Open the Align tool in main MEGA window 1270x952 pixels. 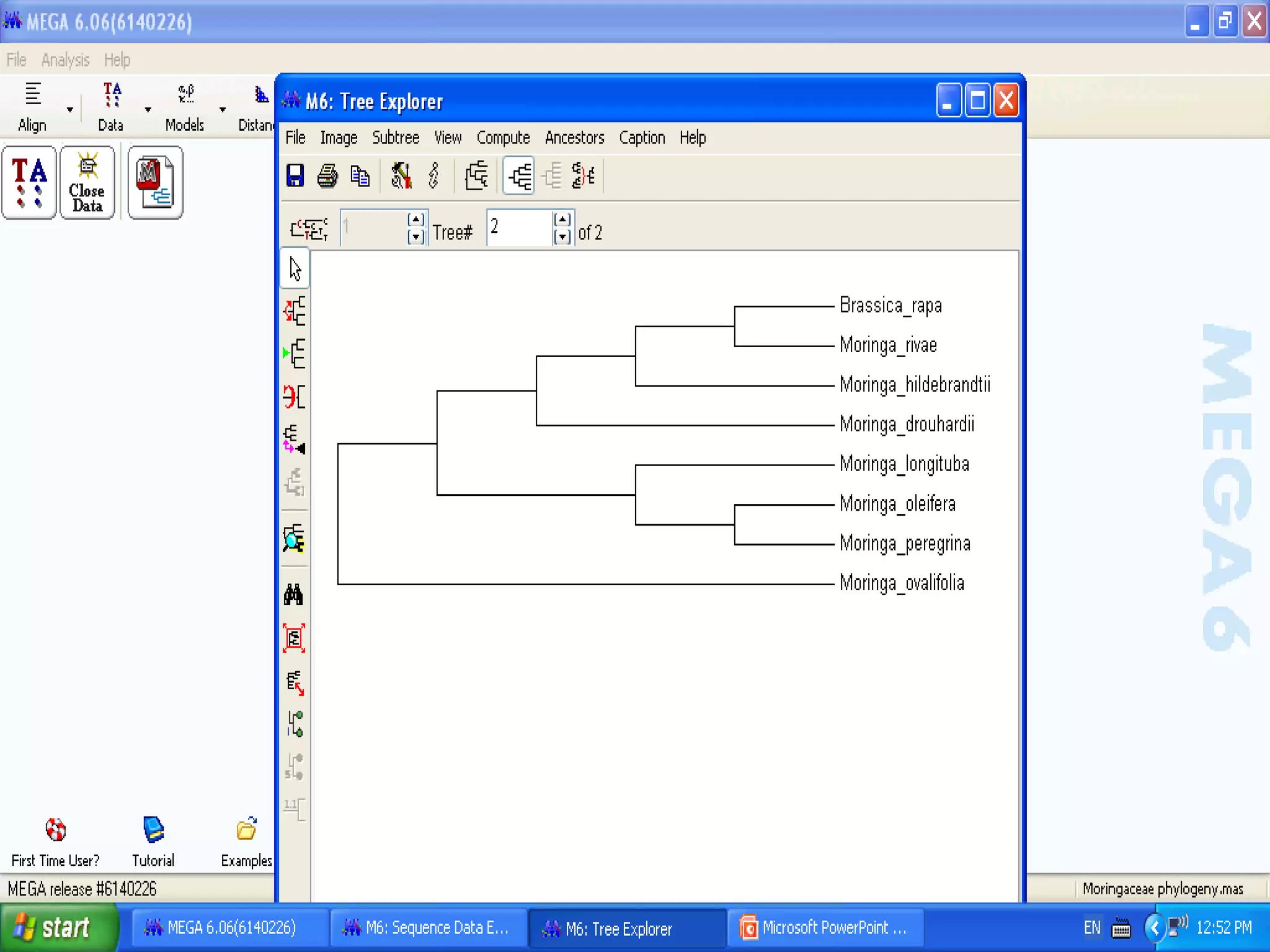pos(32,107)
